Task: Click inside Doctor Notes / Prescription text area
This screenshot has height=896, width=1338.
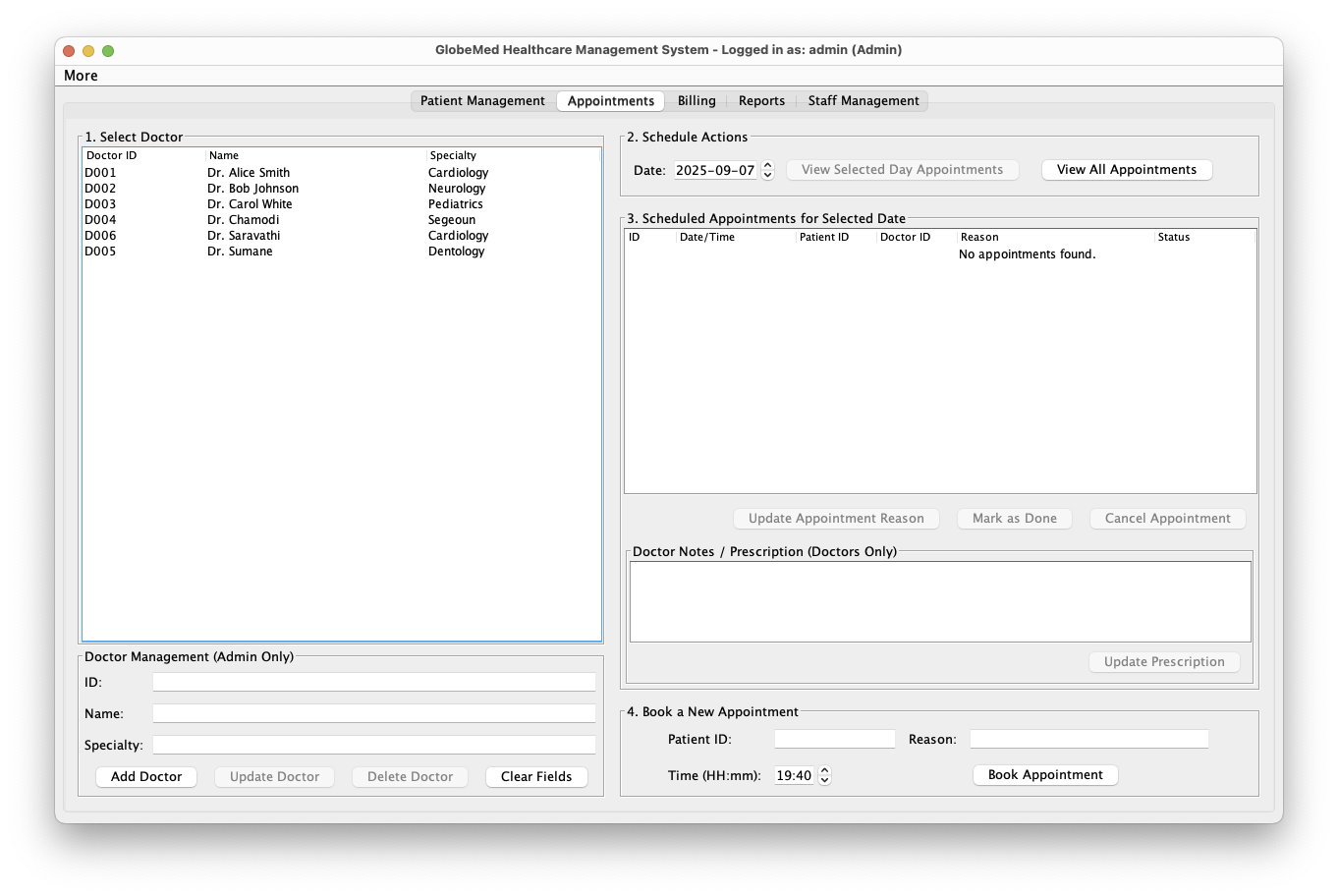Action: click(x=940, y=601)
